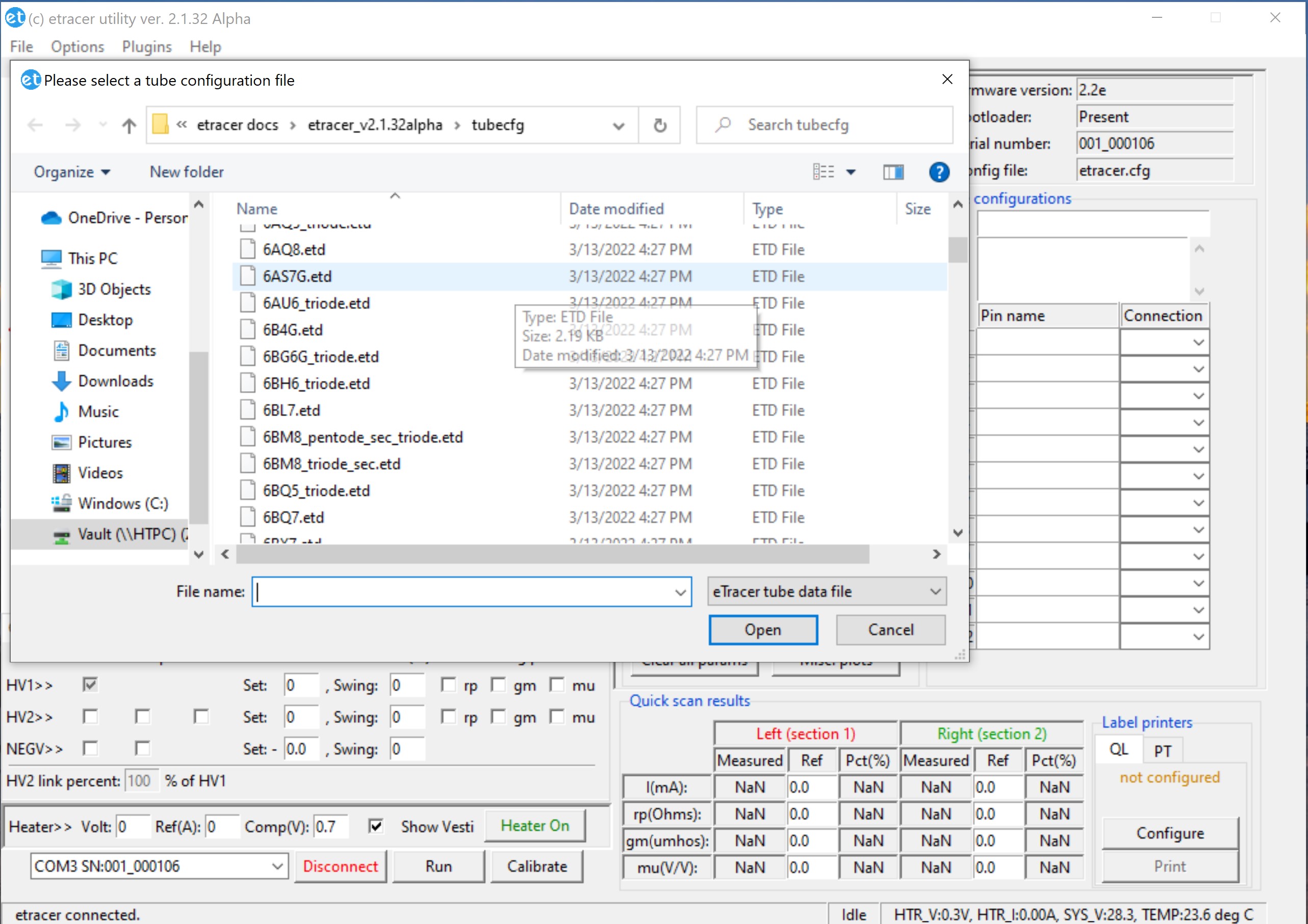Select 6AS7G.etd file icon
1308x924 pixels.
[x=247, y=276]
